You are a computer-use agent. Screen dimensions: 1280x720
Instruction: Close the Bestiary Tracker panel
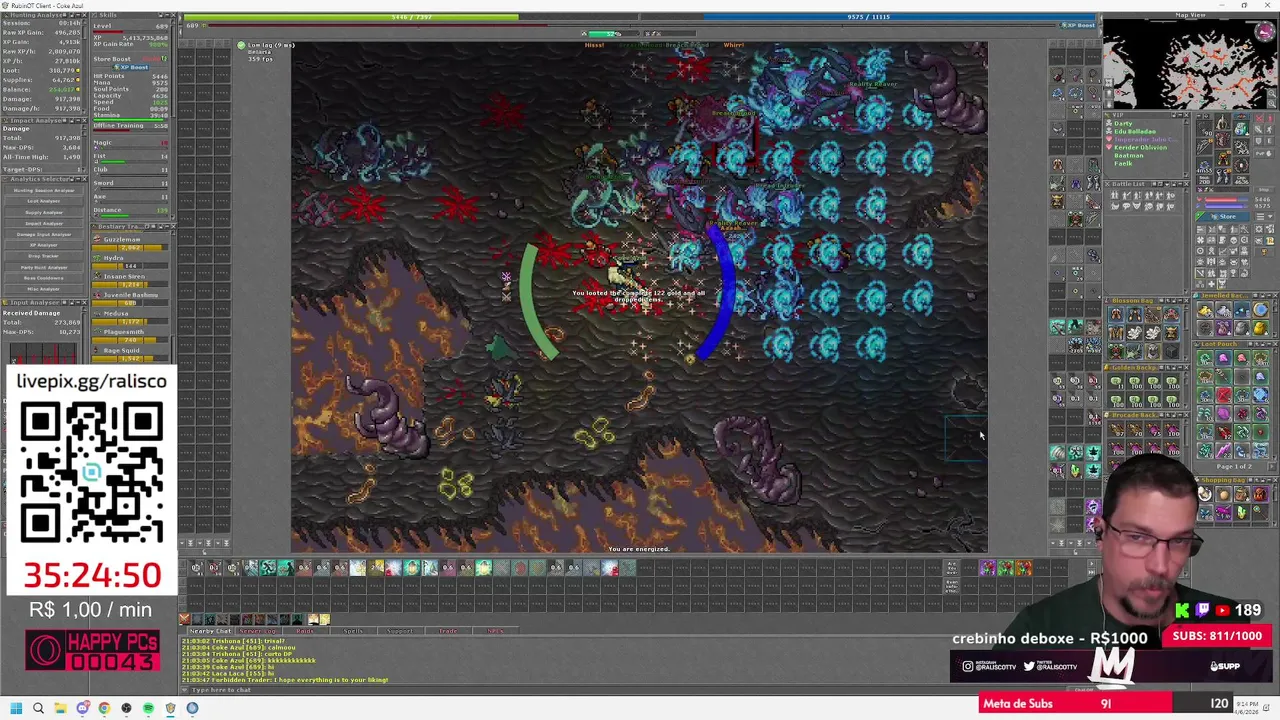[x=171, y=227]
